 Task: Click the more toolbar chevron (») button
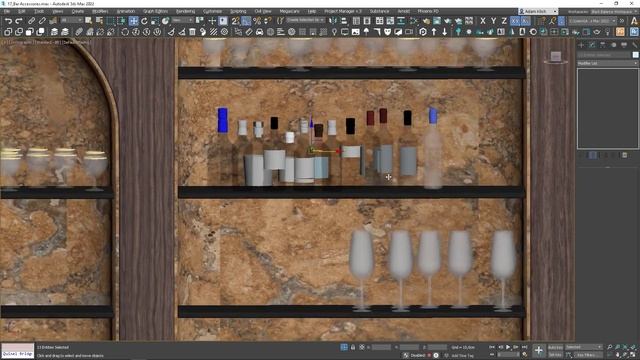[622, 21]
